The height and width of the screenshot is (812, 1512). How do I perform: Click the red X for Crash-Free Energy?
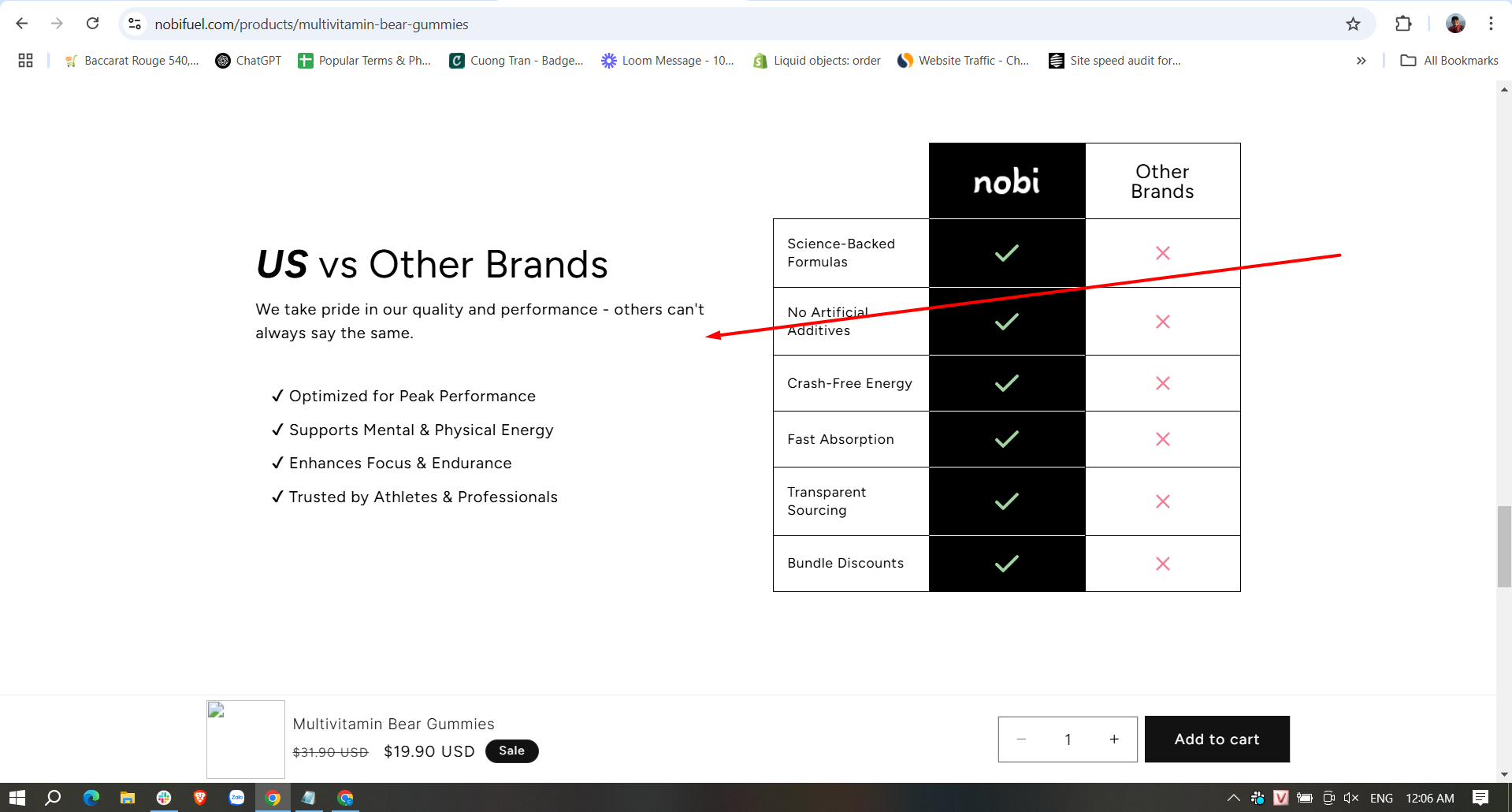click(x=1162, y=383)
